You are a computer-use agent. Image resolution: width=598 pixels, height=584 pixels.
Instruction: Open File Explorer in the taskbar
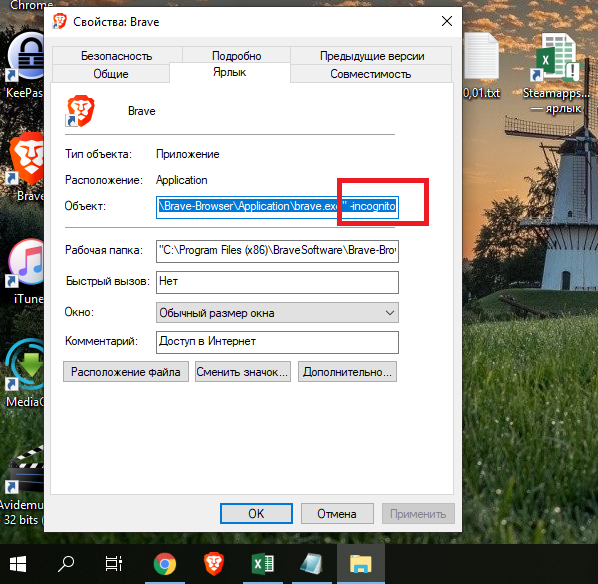360,564
